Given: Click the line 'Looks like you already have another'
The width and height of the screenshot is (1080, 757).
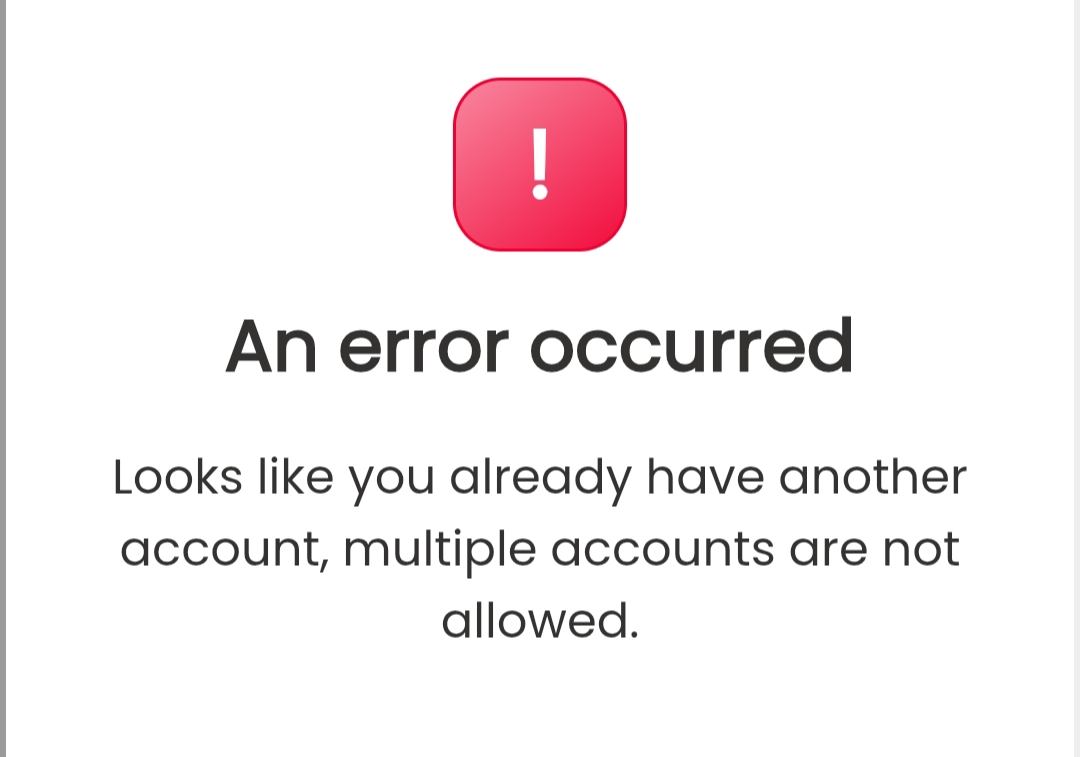Looking at the screenshot, I should 540,480.
